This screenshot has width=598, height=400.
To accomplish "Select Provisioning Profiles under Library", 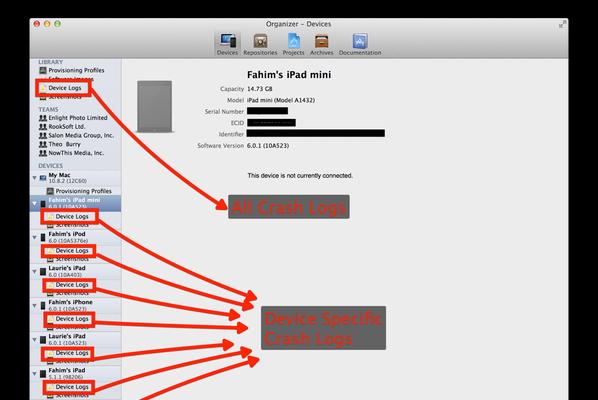I will coord(71,70).
